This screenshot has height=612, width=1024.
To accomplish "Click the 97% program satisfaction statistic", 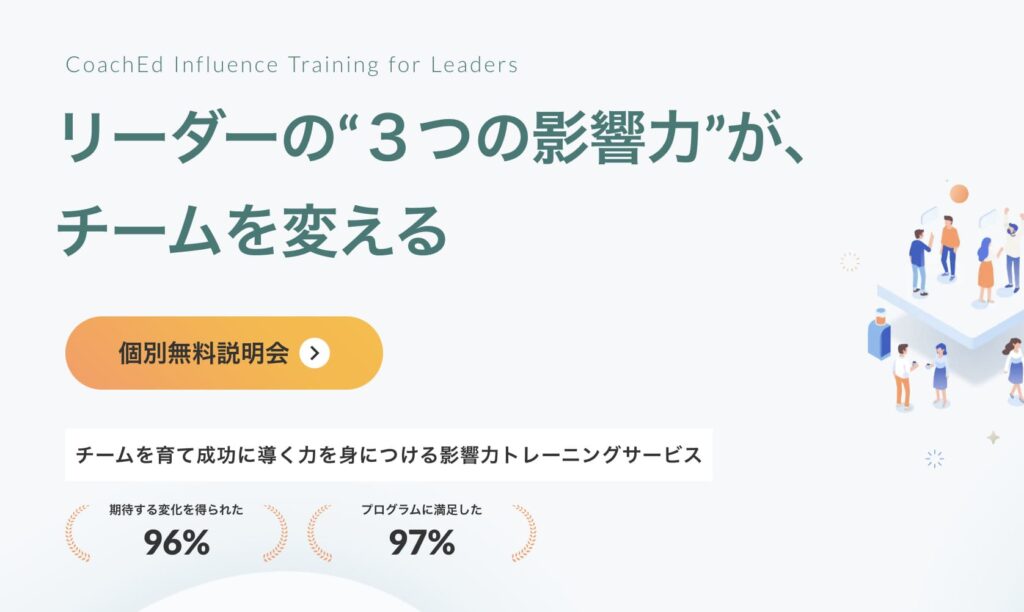I will [422, 542].
